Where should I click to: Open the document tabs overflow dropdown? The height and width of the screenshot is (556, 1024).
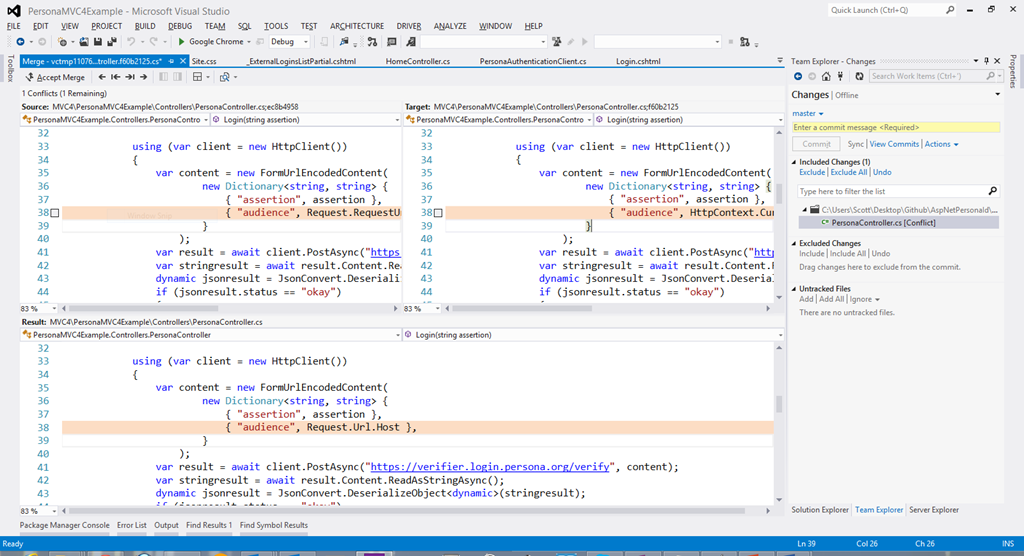[x=780, y=61]
